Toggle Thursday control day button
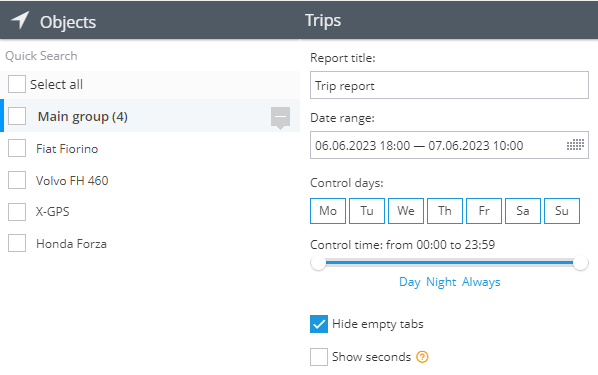 [x=445, y=211]
